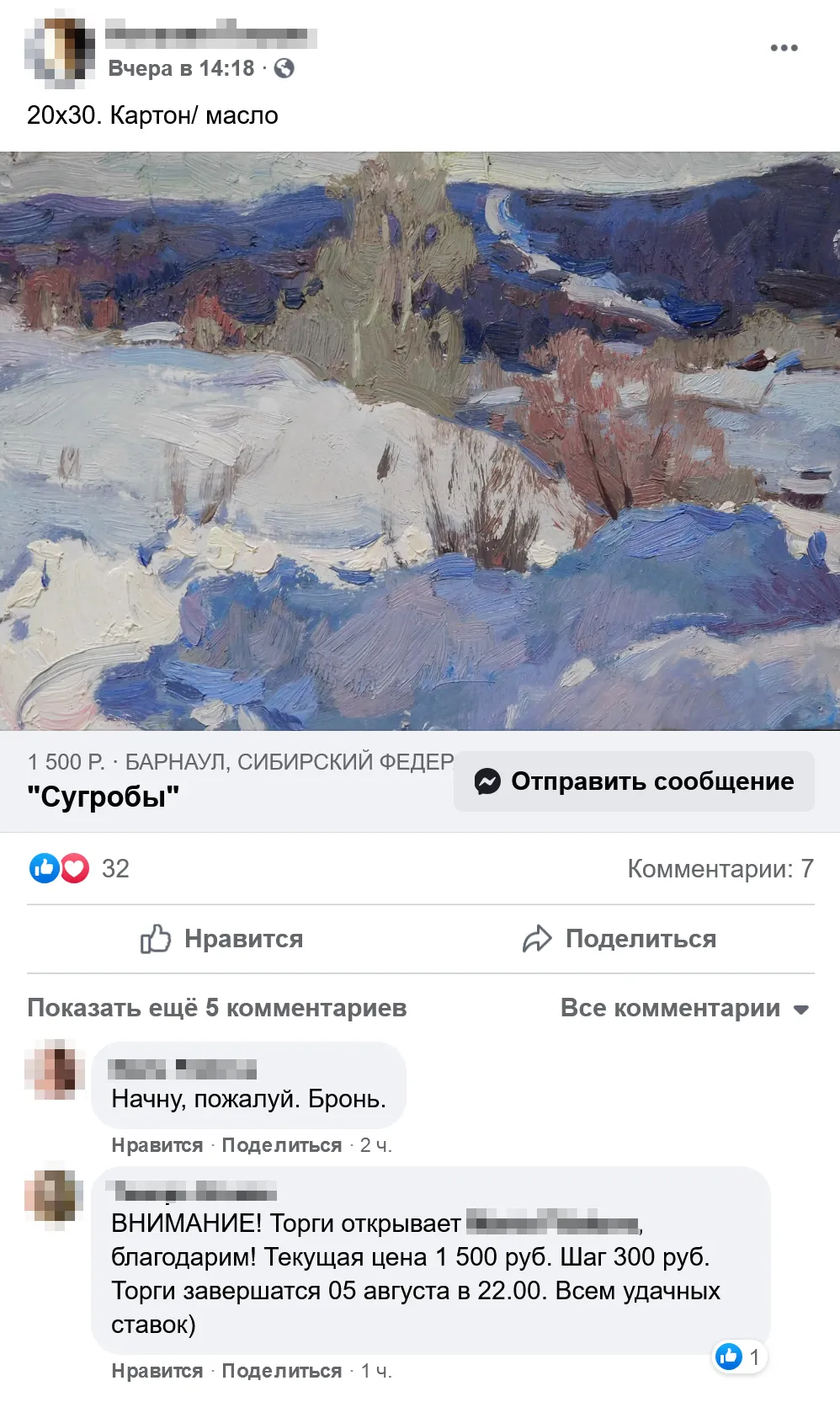Click Нравится under the Бронь comment

pos(157,1145)
